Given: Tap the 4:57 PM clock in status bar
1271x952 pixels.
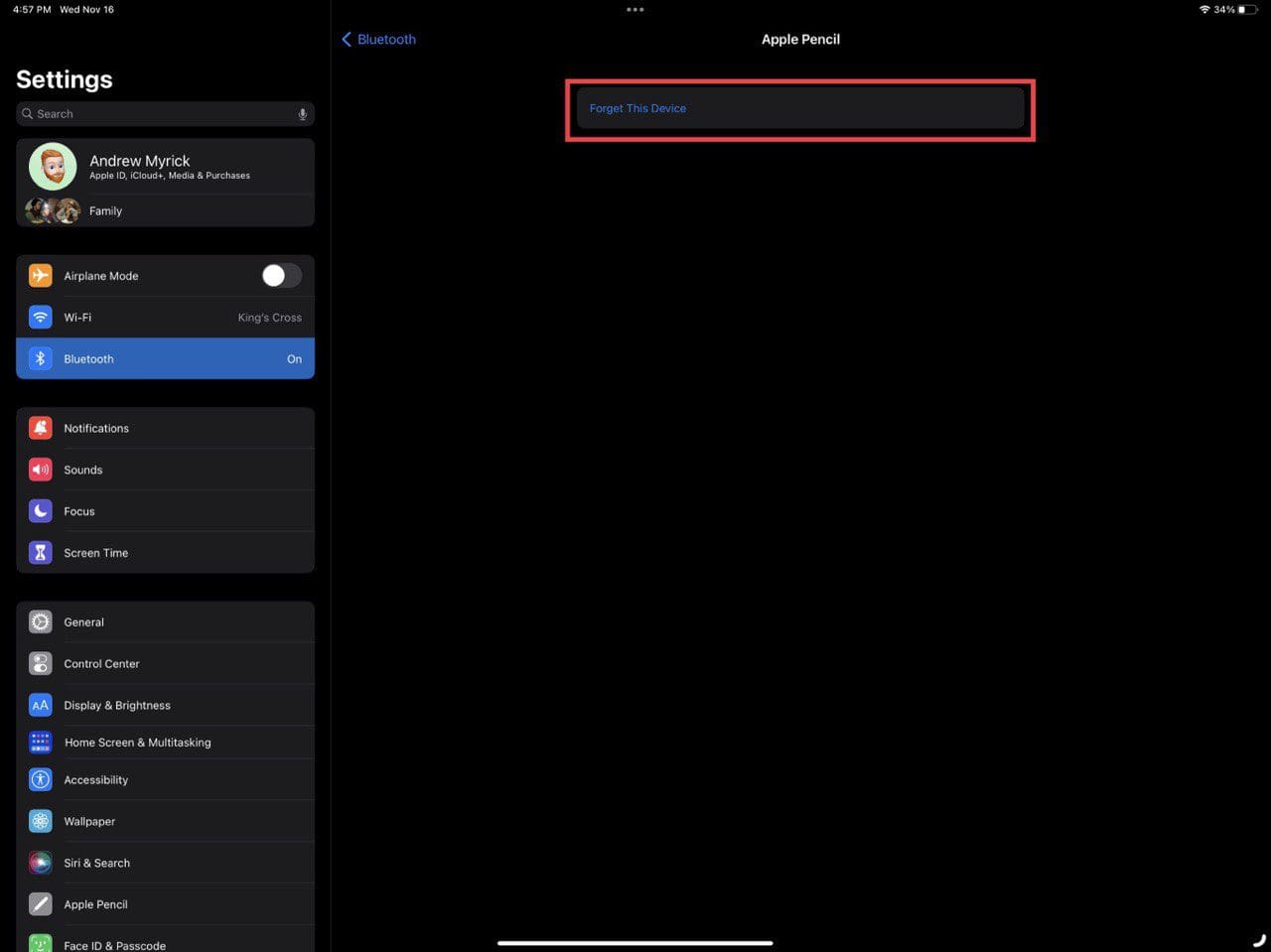Looking at the screenshot, I should (x=32, y=9).
